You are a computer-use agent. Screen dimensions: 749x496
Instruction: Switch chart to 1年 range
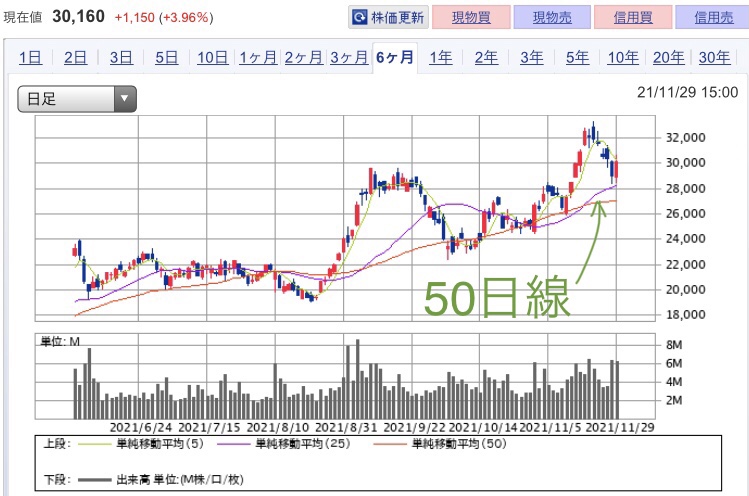tap(440, 57)
